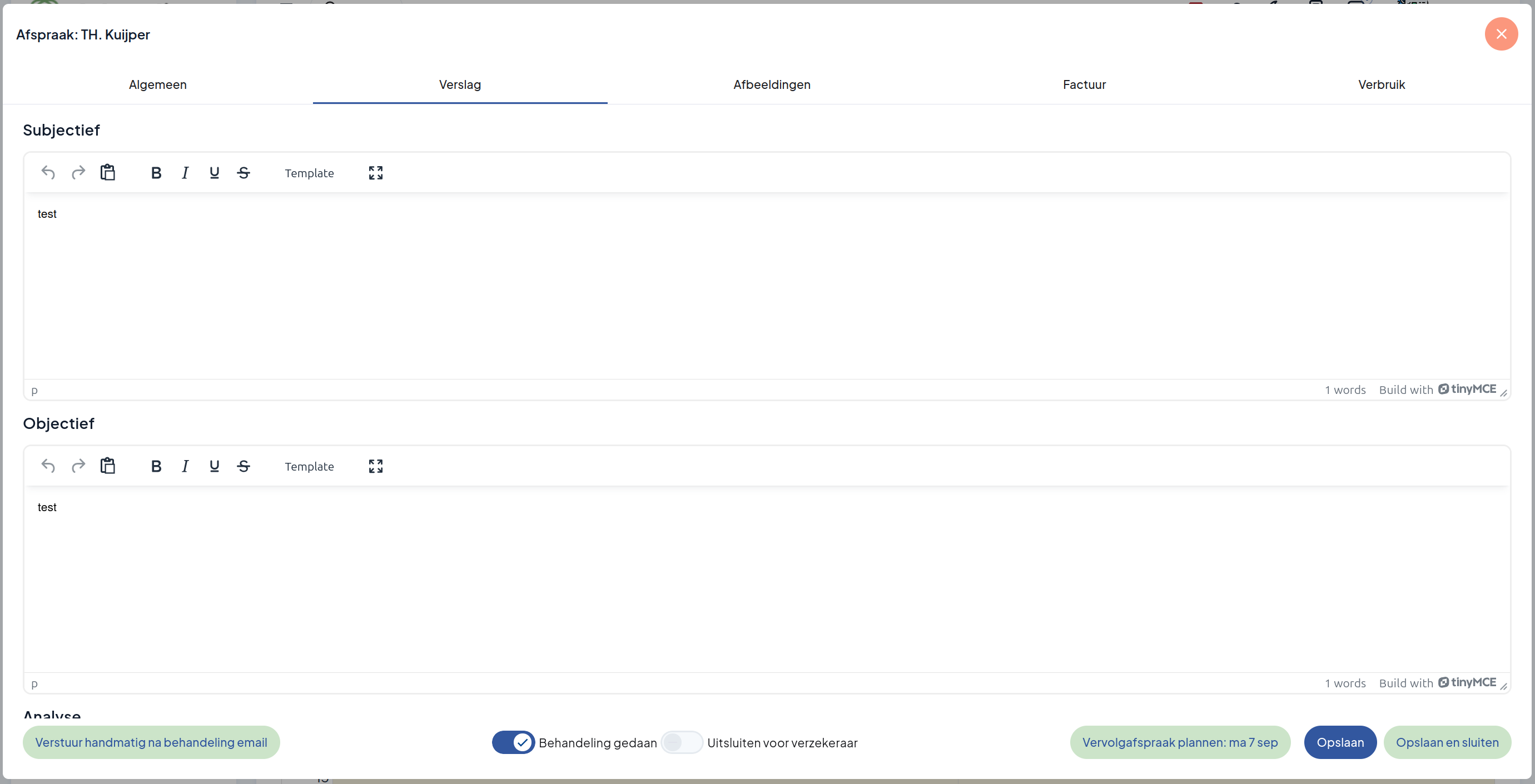
Task: Click into the Objectief text area
Action: coord(767,579)
